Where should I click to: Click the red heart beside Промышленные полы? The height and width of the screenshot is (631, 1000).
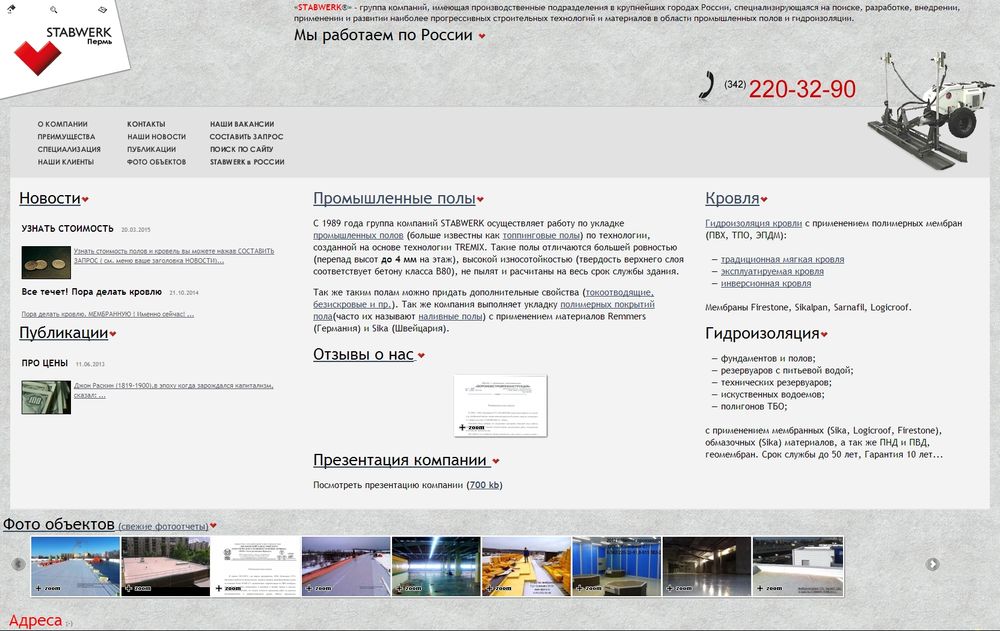(x=480, y=200)
